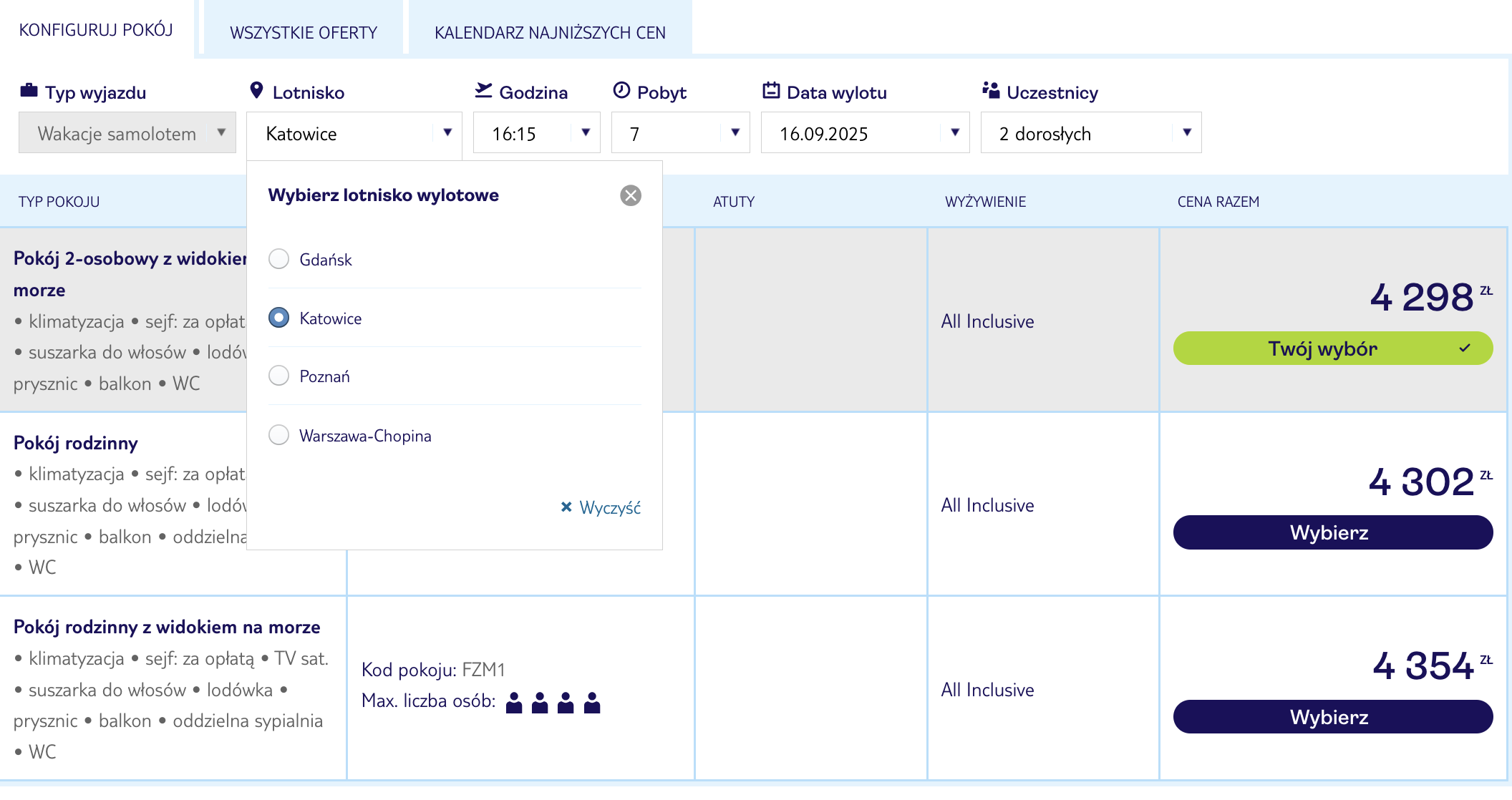Image resolution: width=1512 pixels, height=800 pixels.
Task: Click Wybierz for the 4 302 zł room
Action: click(x=1333, y=532)
